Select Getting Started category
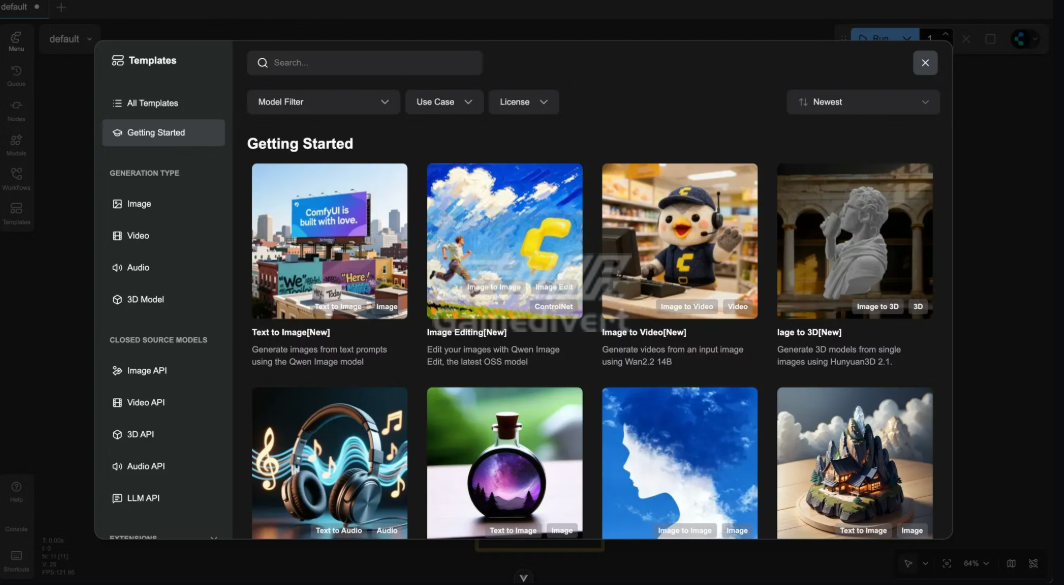 click(x=163, y=133)
